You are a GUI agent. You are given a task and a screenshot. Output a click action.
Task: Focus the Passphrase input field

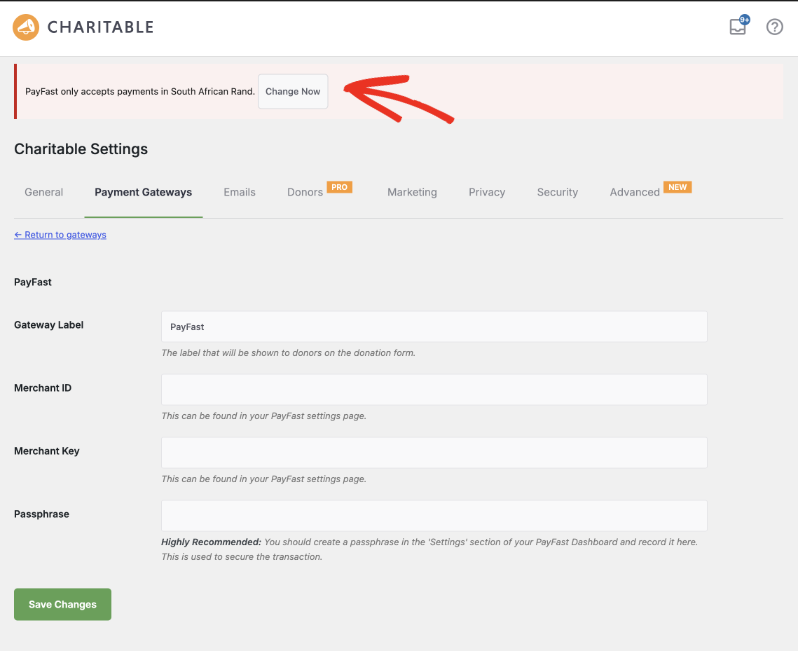(434, 516)
